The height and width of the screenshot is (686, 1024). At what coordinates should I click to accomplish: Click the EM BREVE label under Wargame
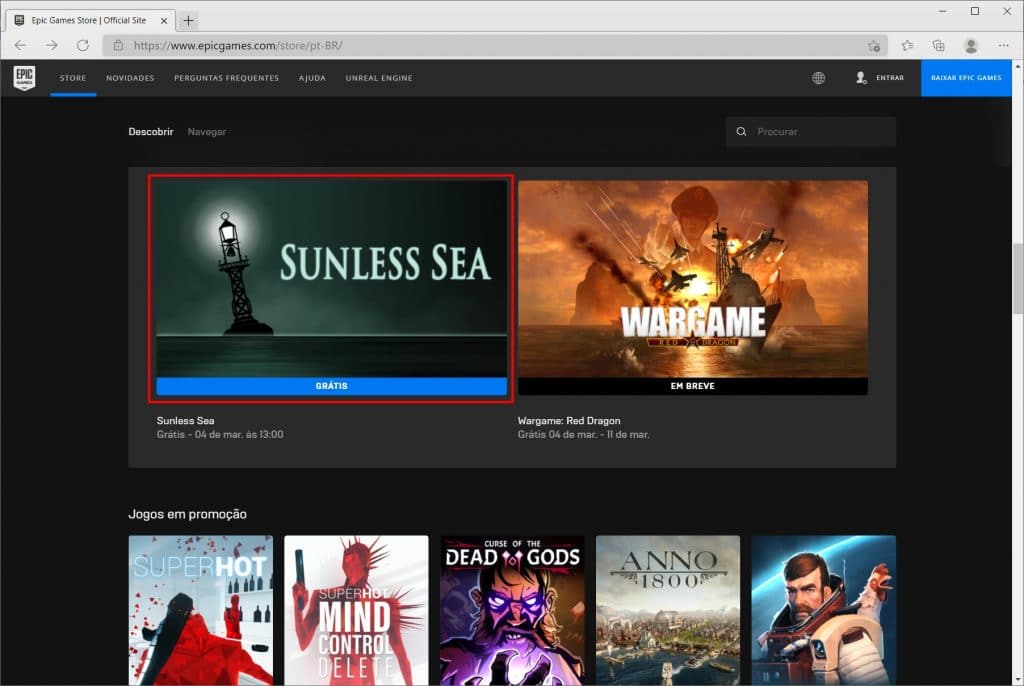(x=693, y=386)
